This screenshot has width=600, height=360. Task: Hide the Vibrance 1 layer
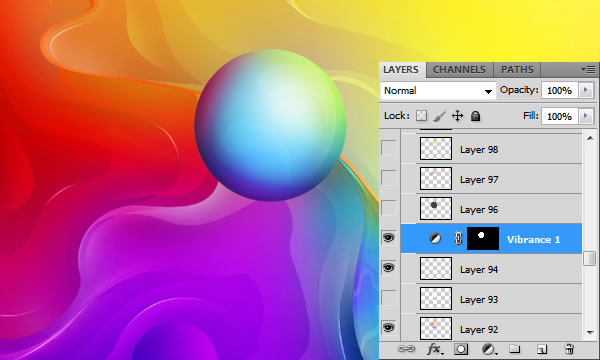389,238
